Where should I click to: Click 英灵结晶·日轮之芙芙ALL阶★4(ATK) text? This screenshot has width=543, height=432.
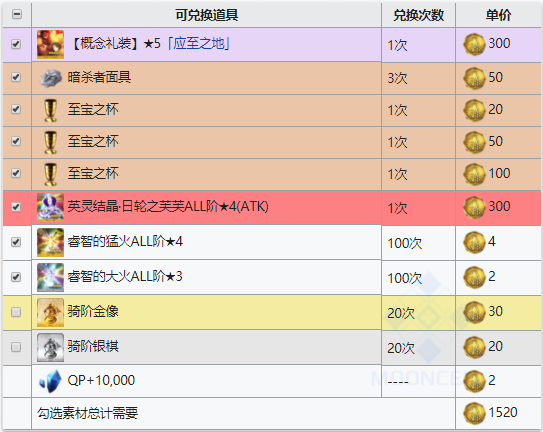pos(168,206)
